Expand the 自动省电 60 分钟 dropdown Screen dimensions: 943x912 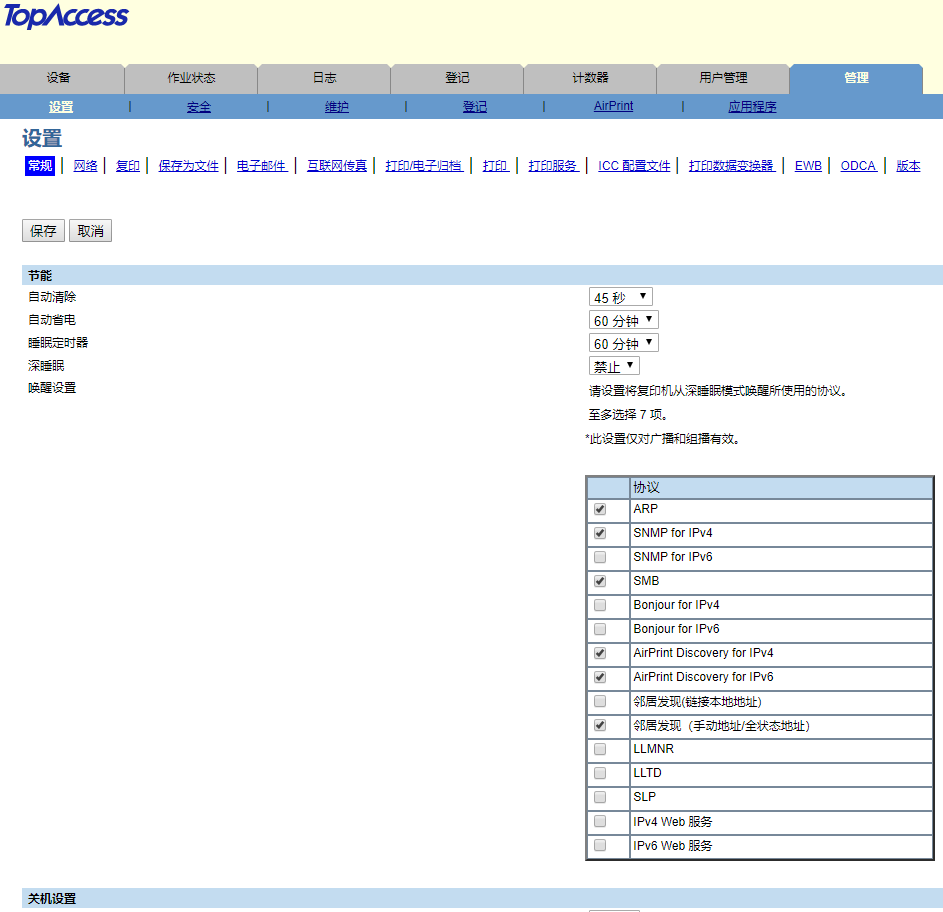[x=623, y=320]
